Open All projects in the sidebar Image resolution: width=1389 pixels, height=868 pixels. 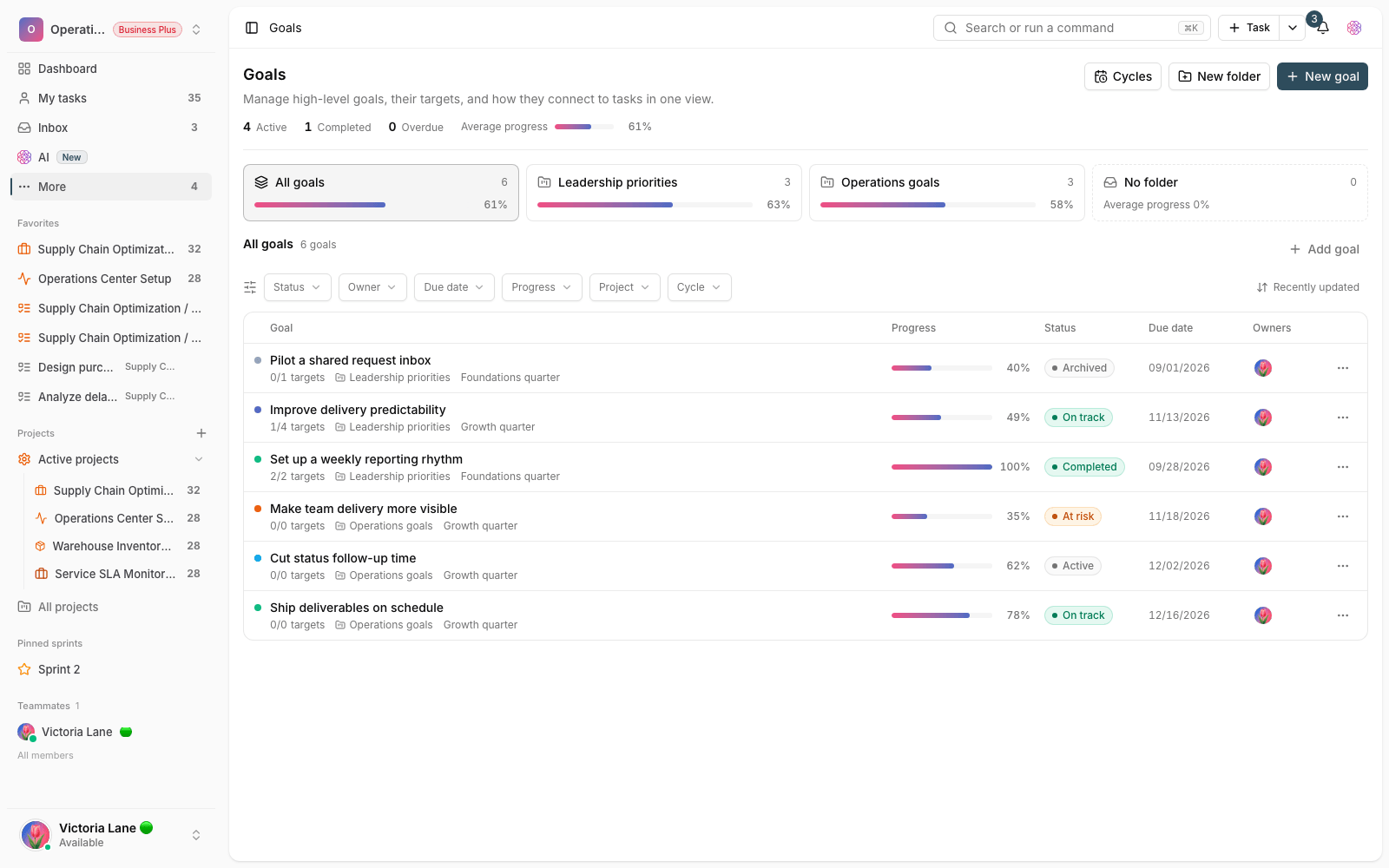pos(109,607)
